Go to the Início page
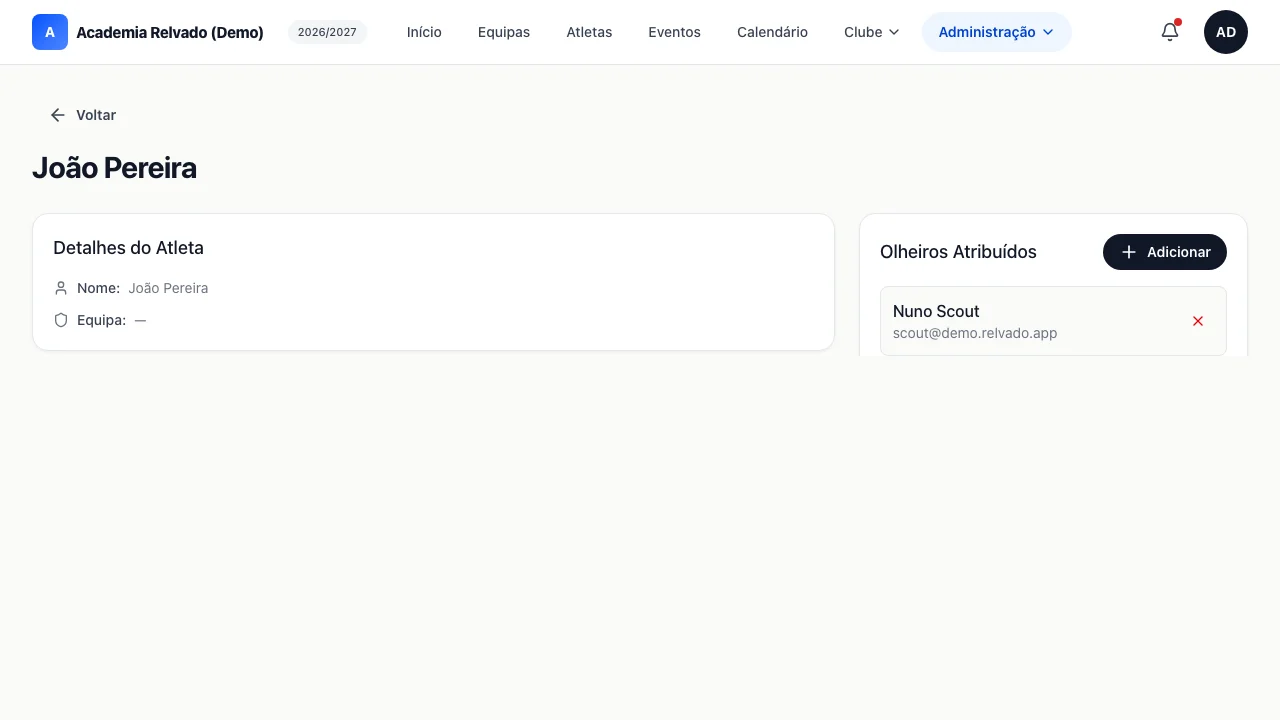The height and width of the screenshot is (720, 1280). (x=424, y=32)
